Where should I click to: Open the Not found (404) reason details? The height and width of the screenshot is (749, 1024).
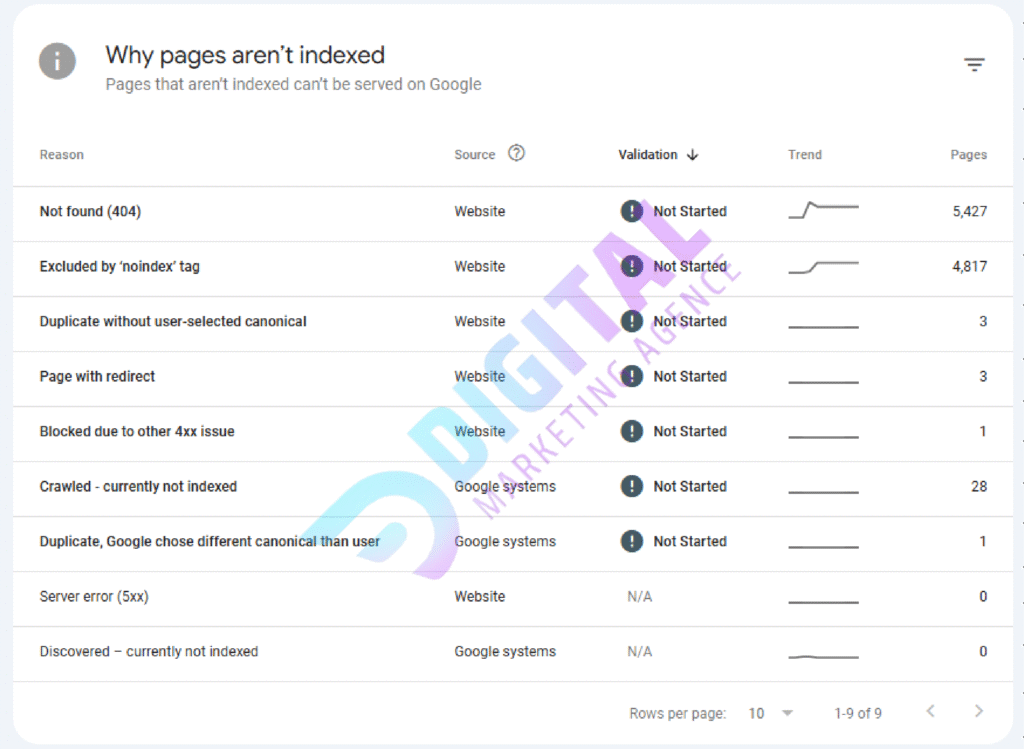(90, 211)
